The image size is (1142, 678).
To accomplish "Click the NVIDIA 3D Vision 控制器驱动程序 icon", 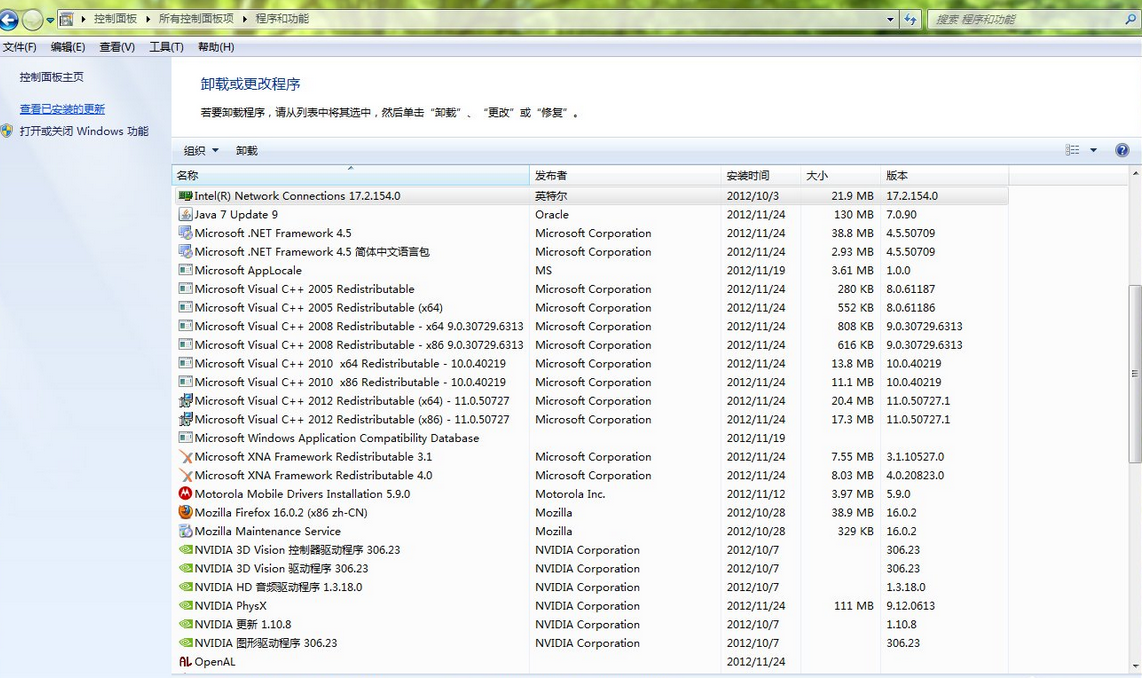I will point(185,550).
